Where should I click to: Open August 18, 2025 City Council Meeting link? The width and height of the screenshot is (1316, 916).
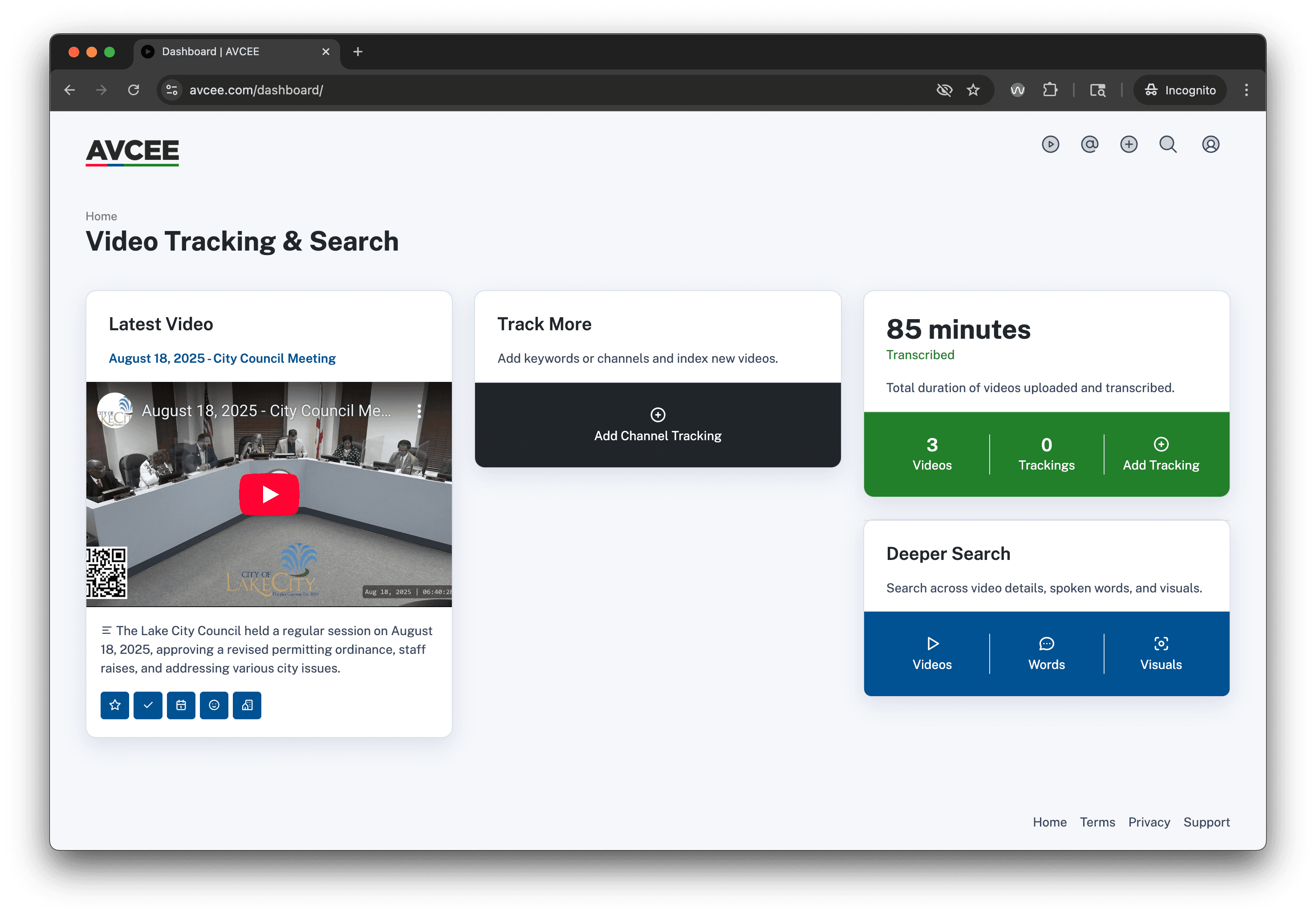222,358
